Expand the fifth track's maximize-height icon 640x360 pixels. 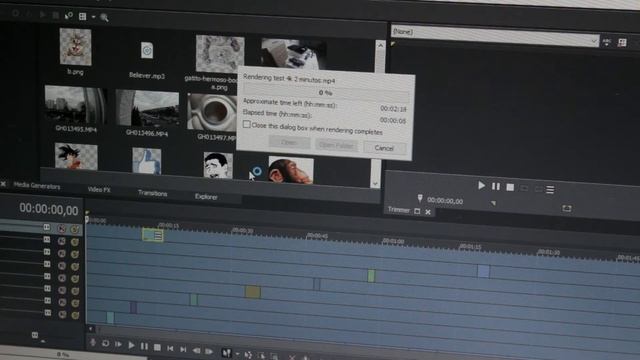(47, 276)
